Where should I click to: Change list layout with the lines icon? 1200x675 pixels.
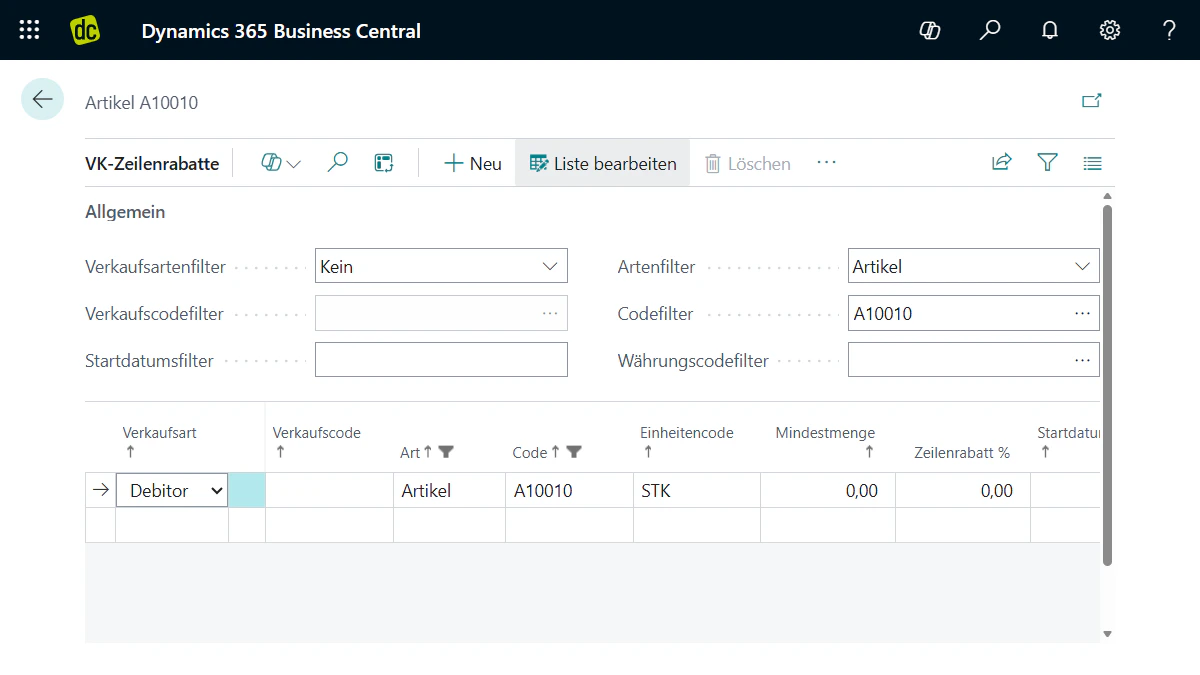coord(1092,163)
